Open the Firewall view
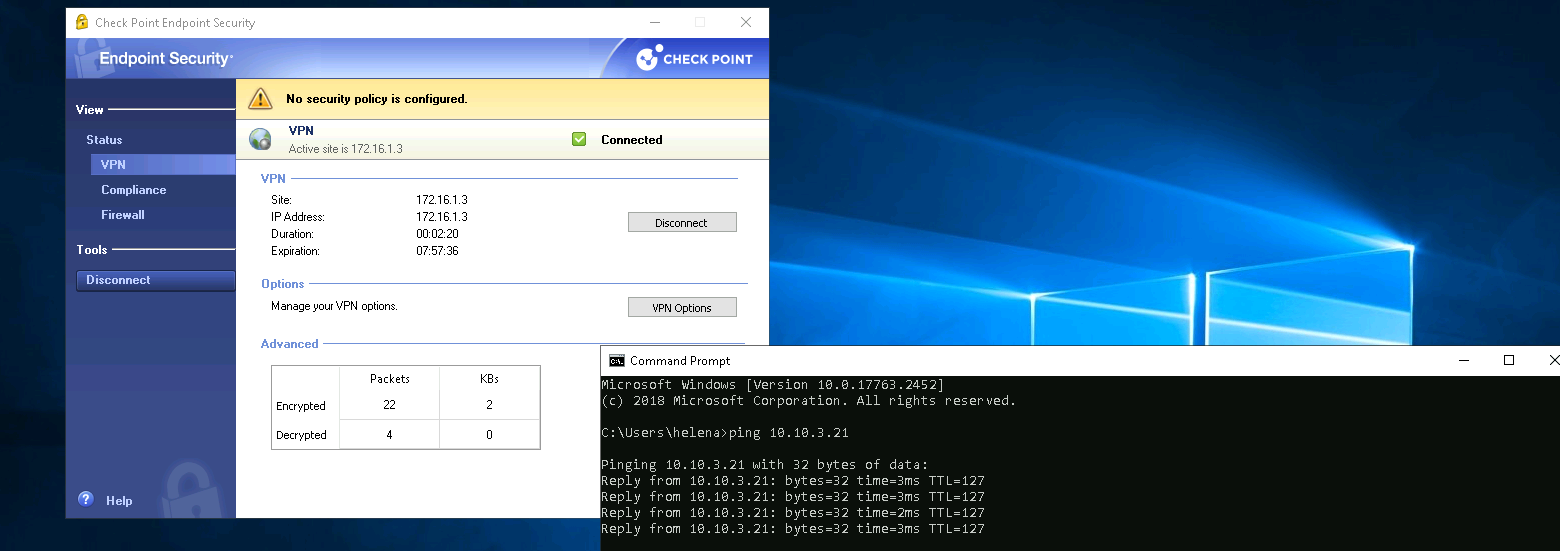The width and height of the screenshot is (1560, 551). click(123, 215)
